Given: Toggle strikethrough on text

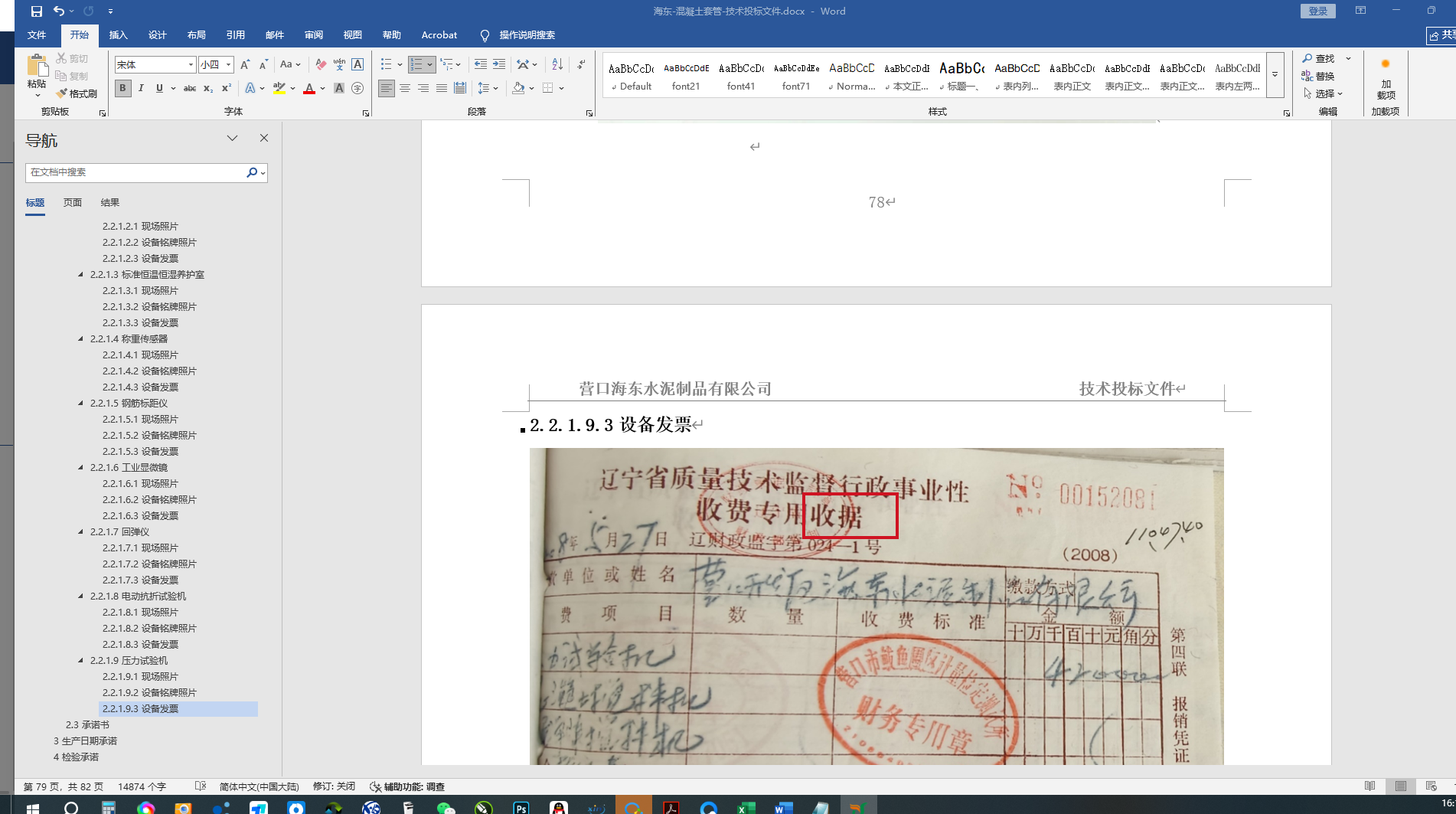Looking at the screenshot, I should click(190, 88).
